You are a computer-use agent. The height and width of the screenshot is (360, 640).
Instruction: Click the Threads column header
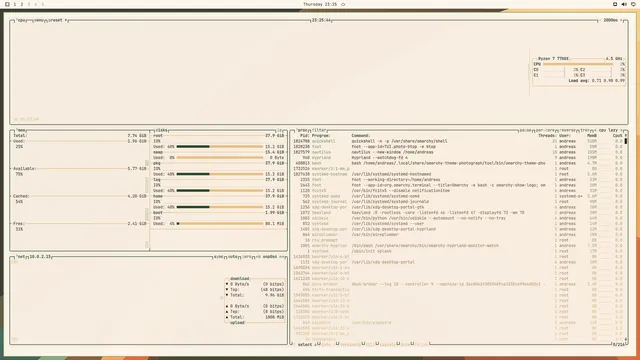[547, 136]
